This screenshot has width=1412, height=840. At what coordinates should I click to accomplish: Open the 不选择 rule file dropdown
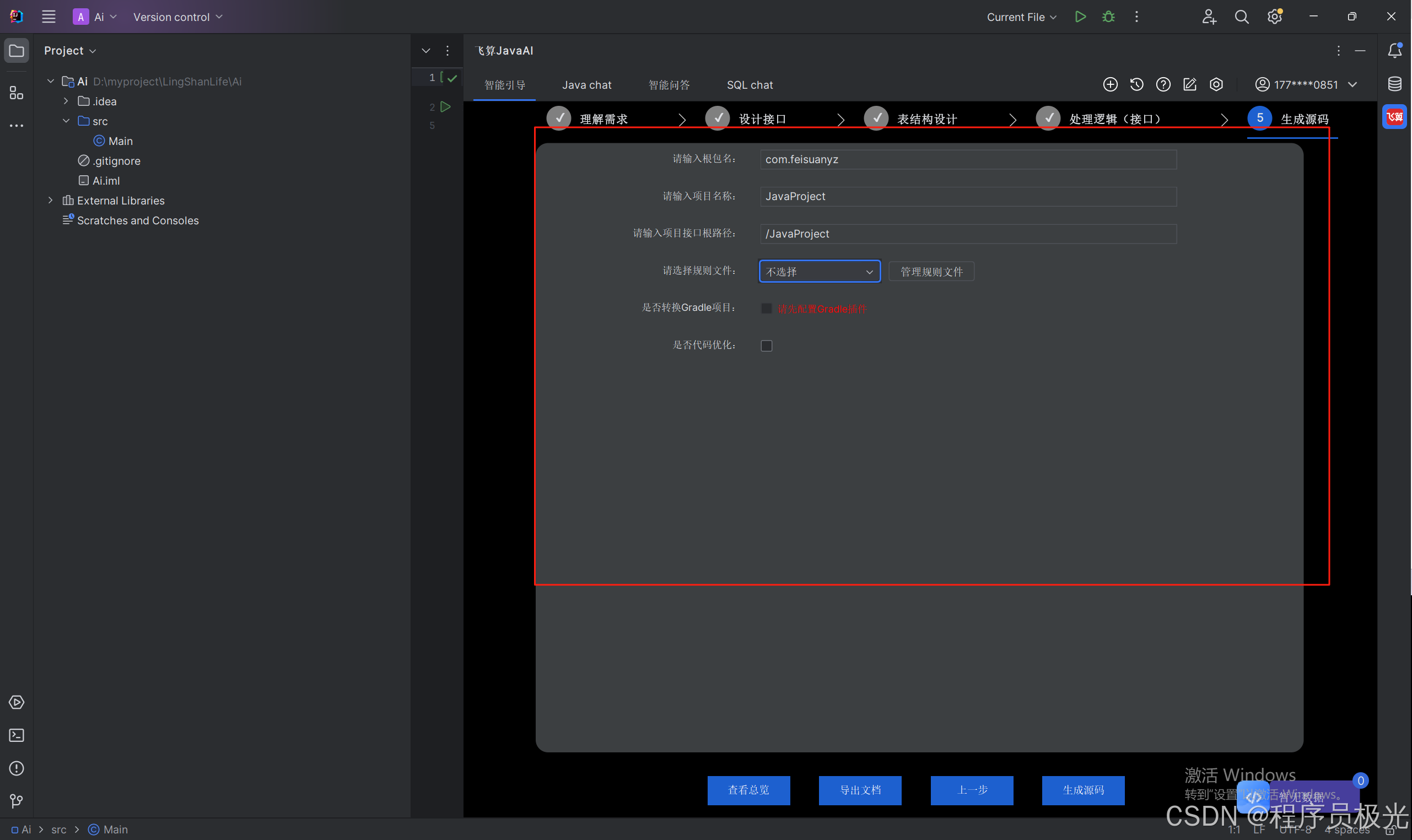tap(819, 272)
